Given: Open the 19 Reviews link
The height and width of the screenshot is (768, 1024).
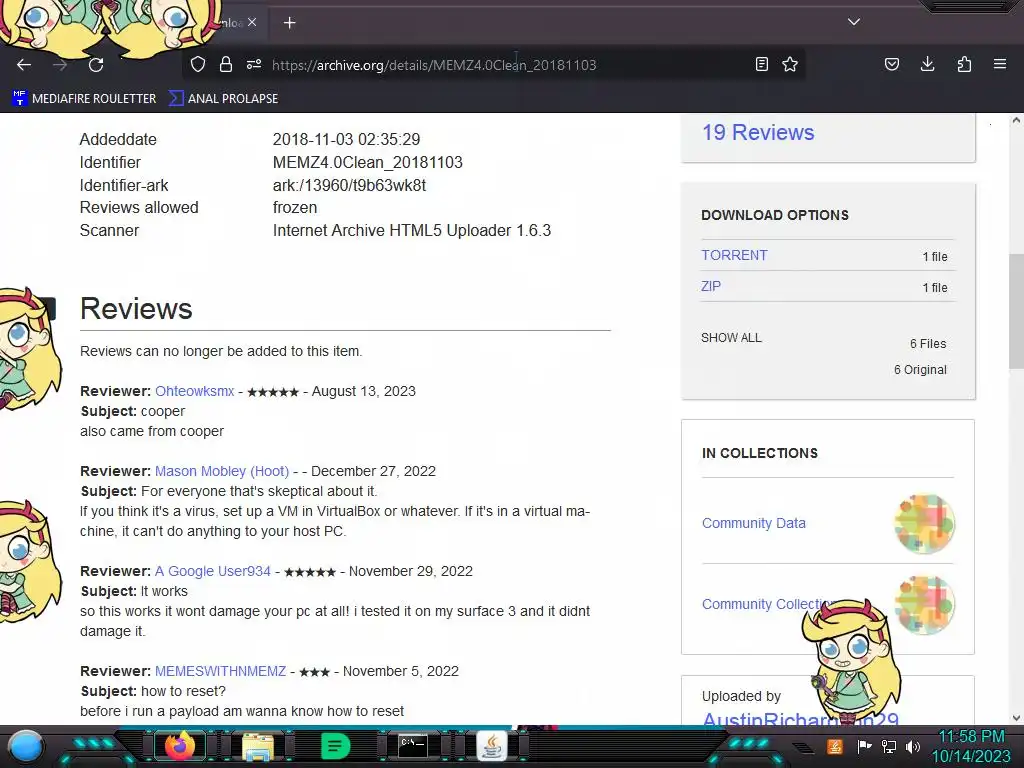Looking at the screenshot, I should pos(758,133).
